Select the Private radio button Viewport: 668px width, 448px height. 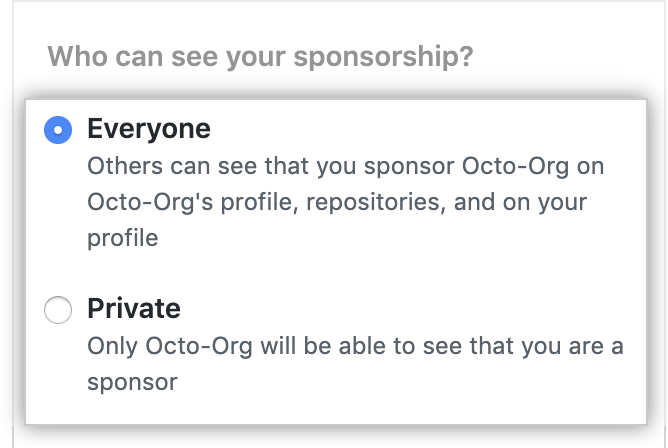(x=58, y=311)
